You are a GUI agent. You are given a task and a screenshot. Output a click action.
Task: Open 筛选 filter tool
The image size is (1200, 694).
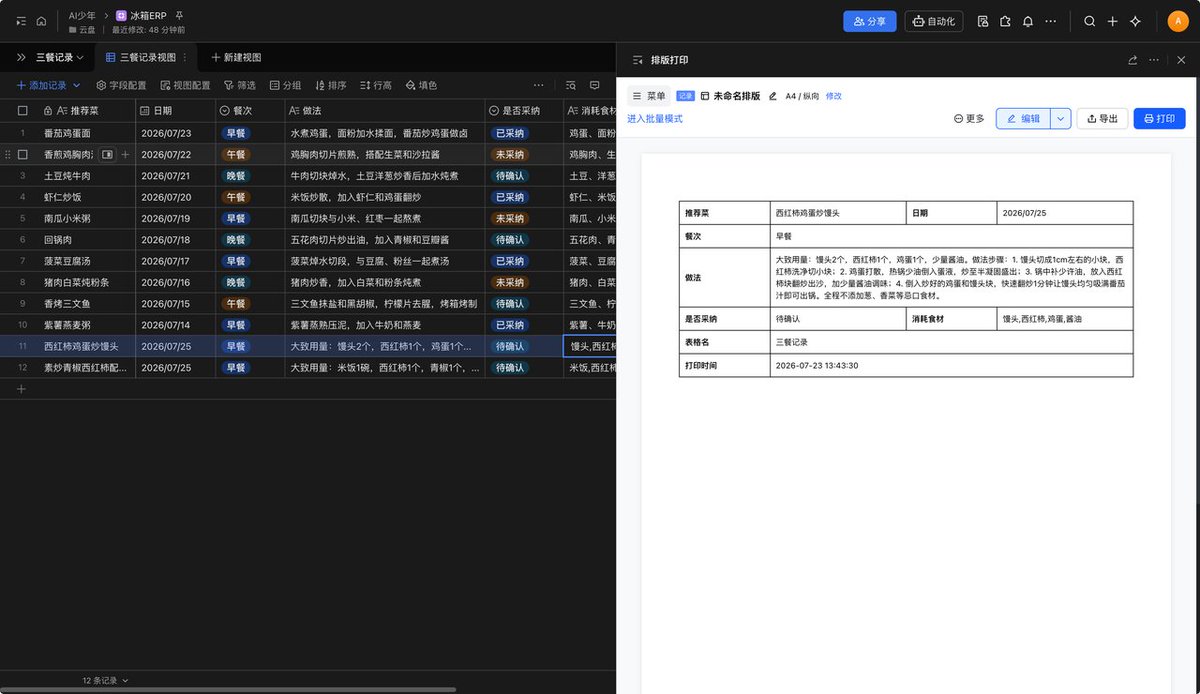pos(240,86)
